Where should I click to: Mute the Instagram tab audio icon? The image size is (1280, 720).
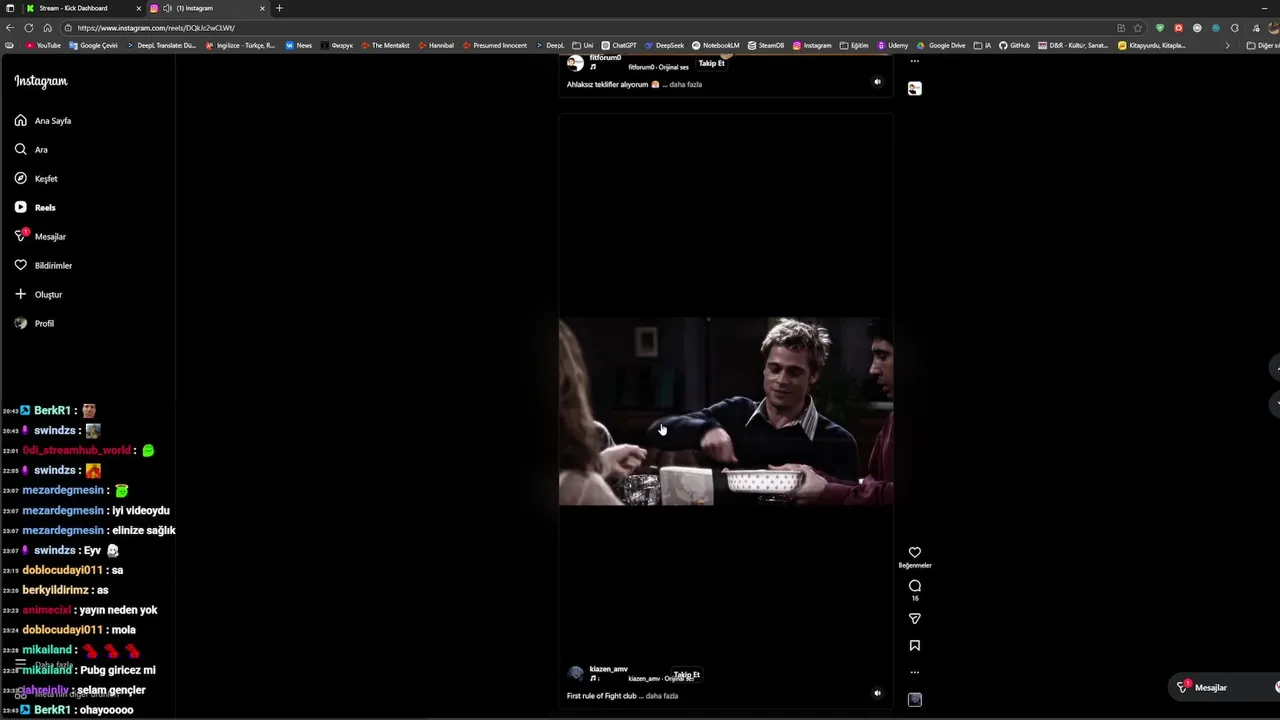[x=167, y=8]
